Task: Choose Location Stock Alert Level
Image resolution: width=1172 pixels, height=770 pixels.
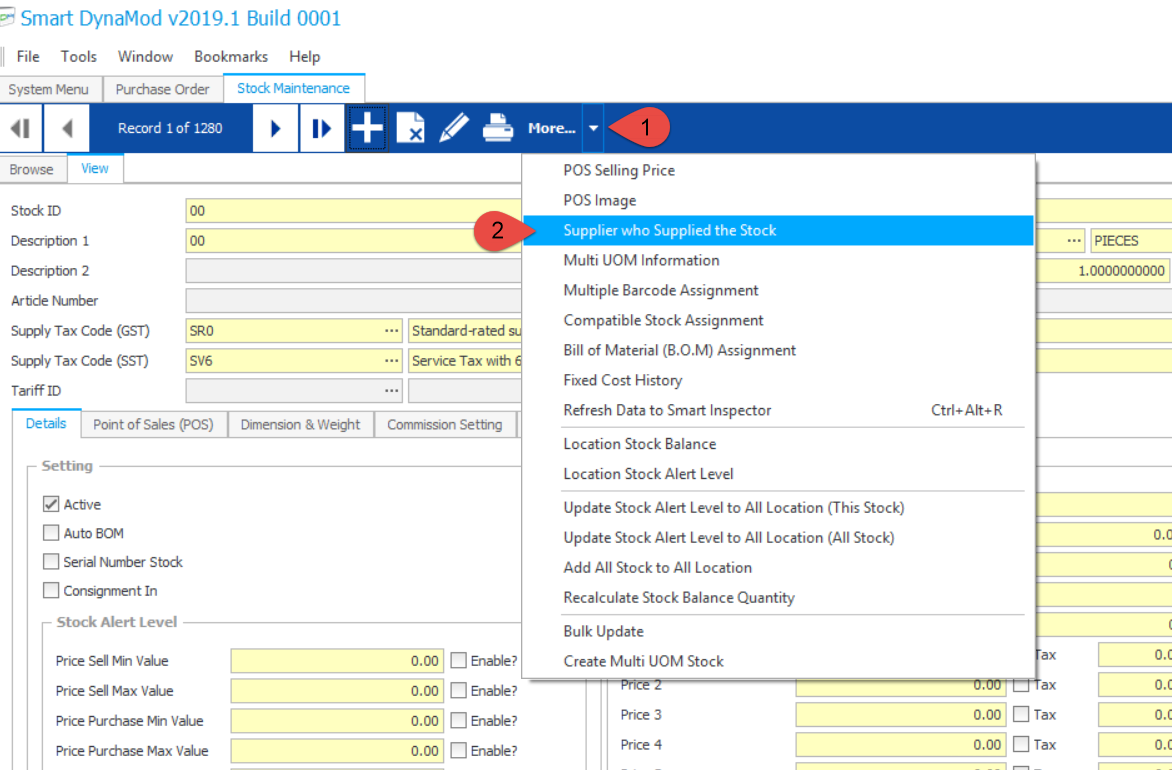Action: [x=778, y=474]
